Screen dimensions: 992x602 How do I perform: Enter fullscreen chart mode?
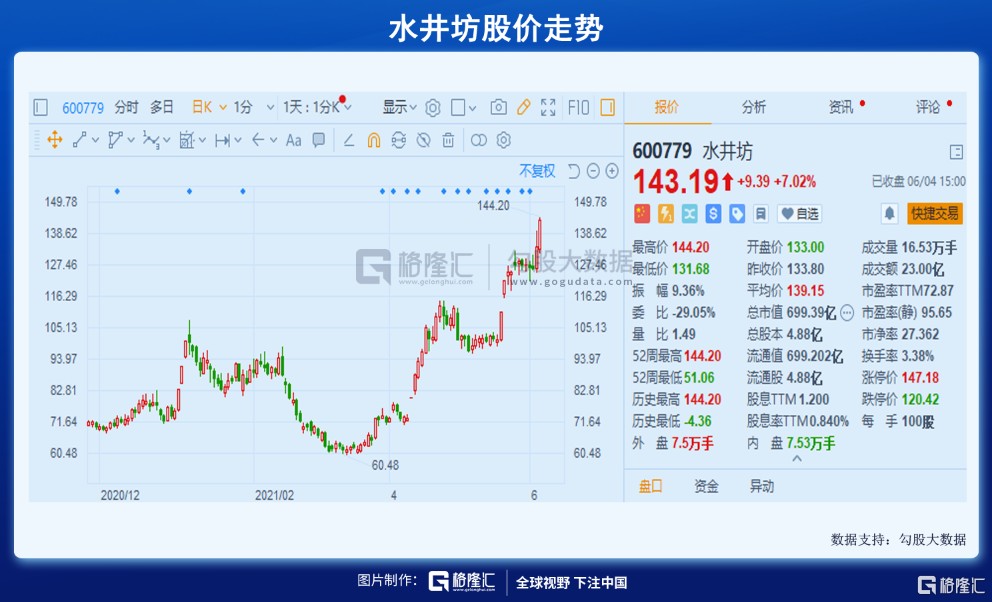(x=548, y=108)
